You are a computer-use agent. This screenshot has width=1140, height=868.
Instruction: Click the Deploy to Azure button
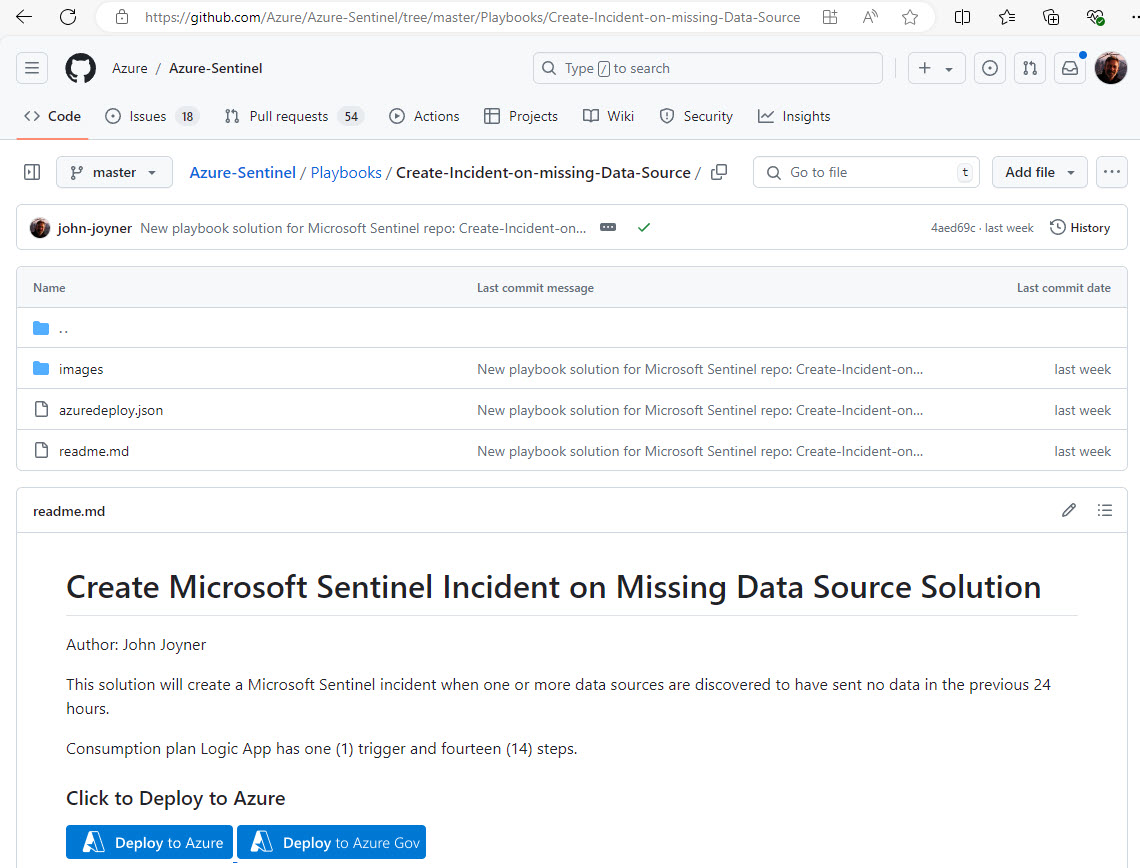[x=150, y=842]
